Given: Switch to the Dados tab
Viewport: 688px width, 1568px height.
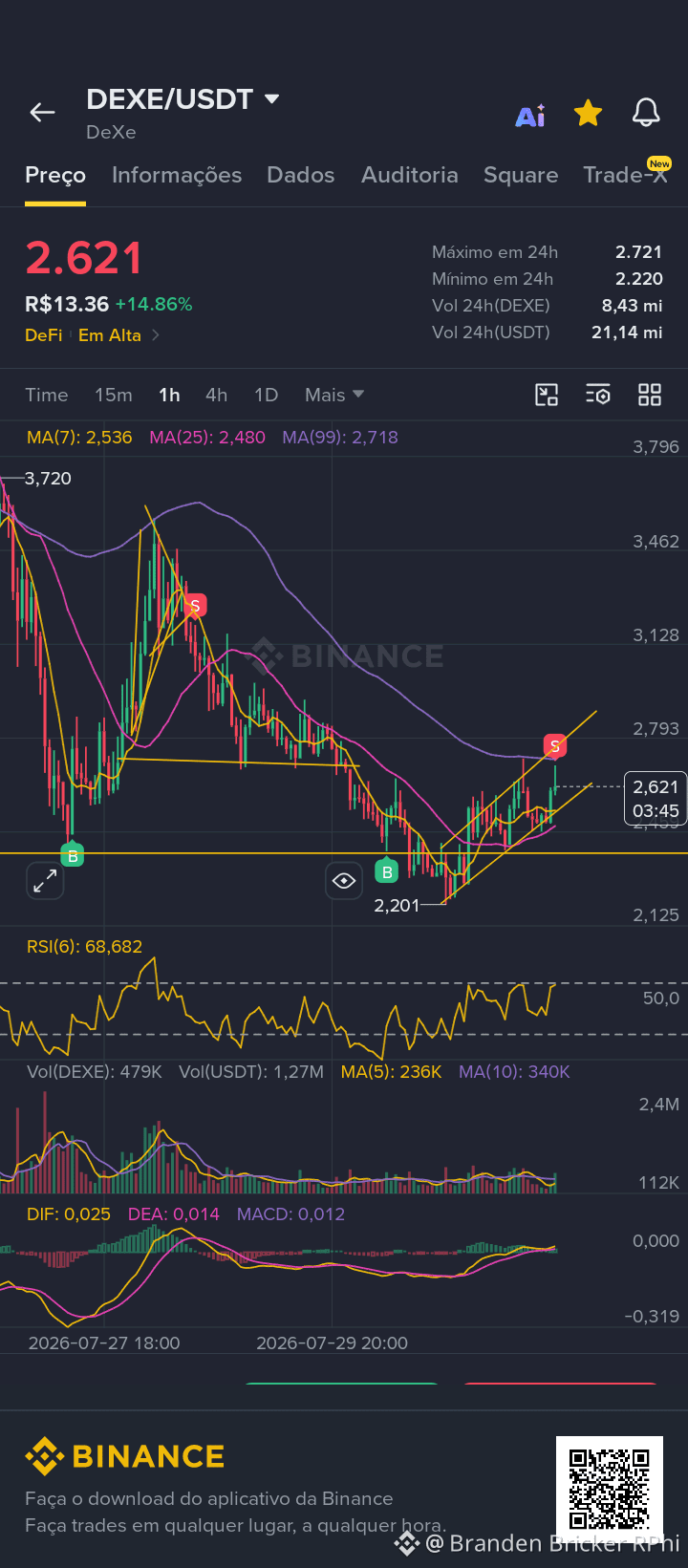Looking at the screenshot, I should point(301,175).
